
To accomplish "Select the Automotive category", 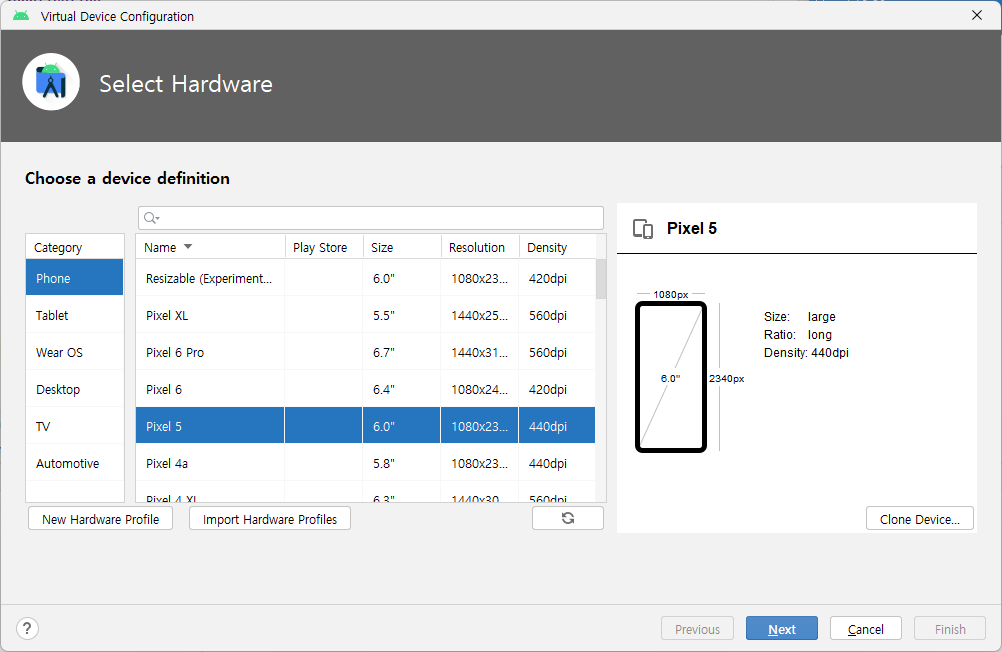I will (74, 463).
